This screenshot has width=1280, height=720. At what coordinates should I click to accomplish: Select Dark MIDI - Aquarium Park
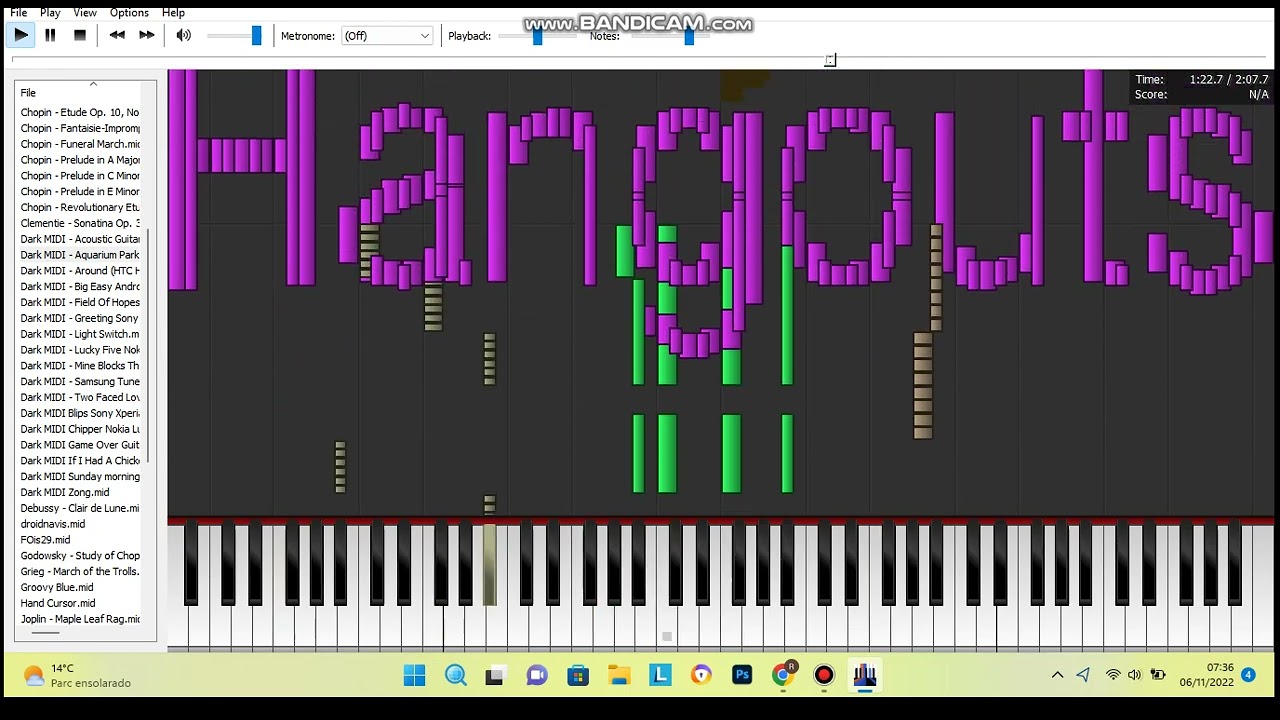click(80, 255)
